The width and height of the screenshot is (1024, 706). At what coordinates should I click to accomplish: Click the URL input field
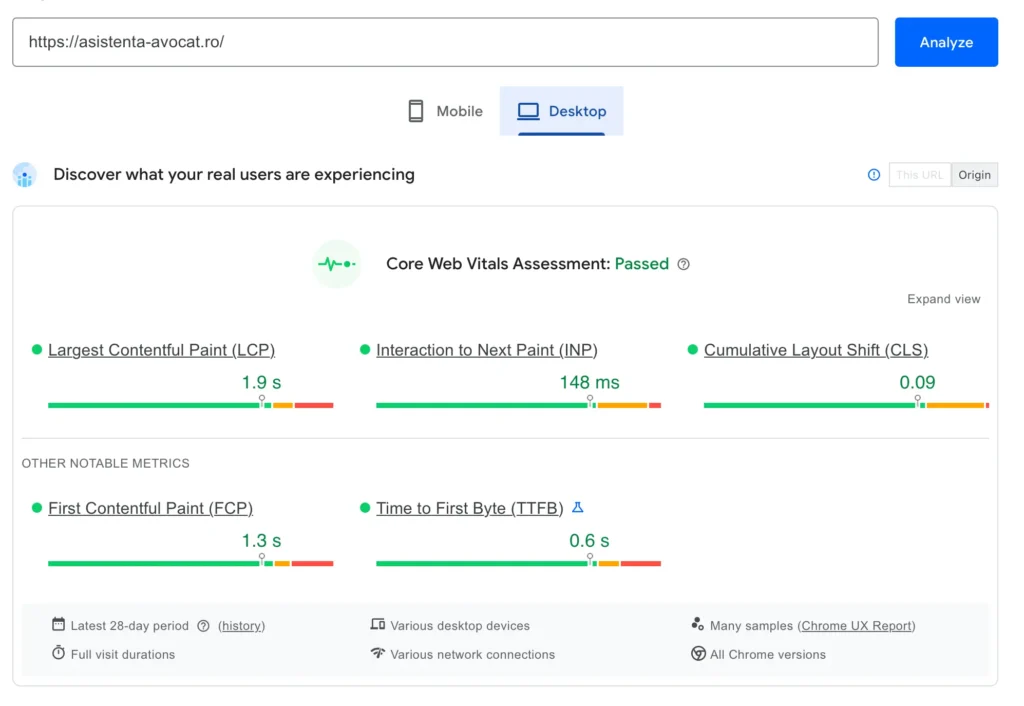[x=445, y=42]
